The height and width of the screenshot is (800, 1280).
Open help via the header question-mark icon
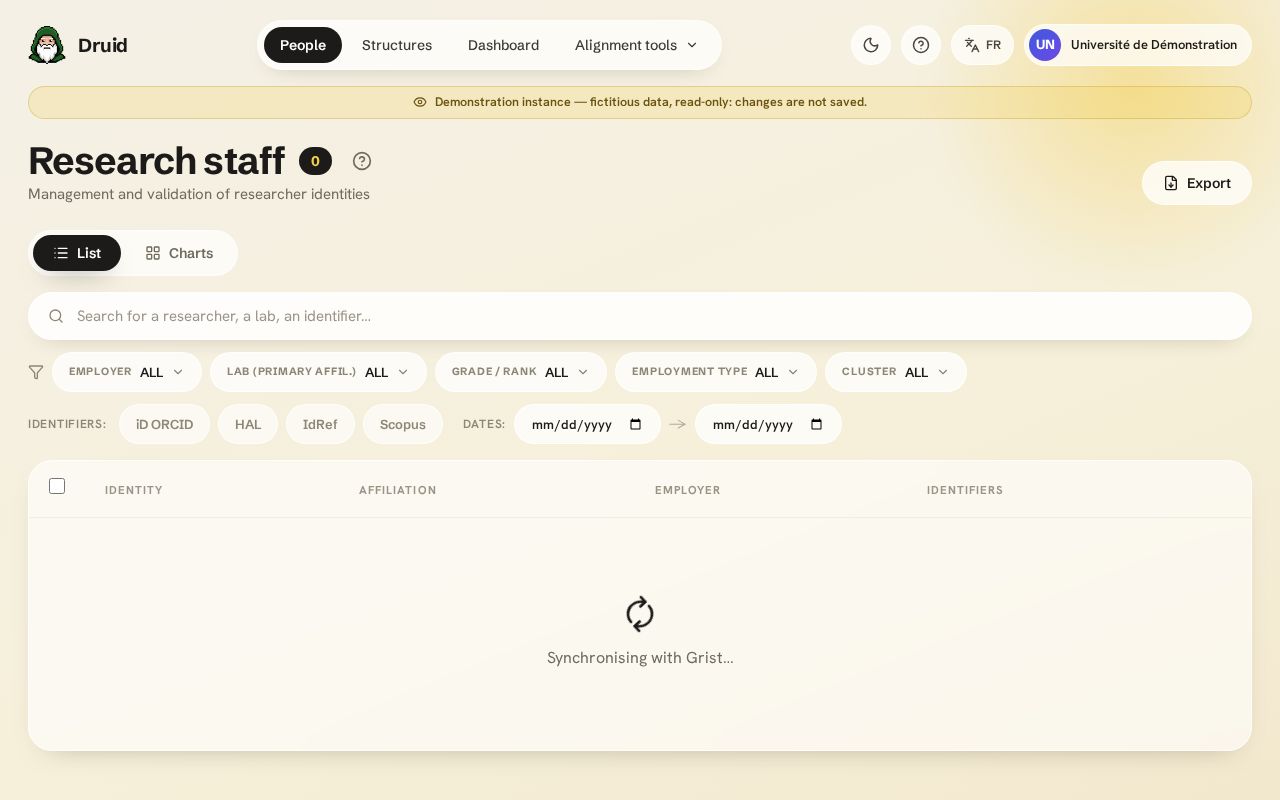(x=921, y=45)
